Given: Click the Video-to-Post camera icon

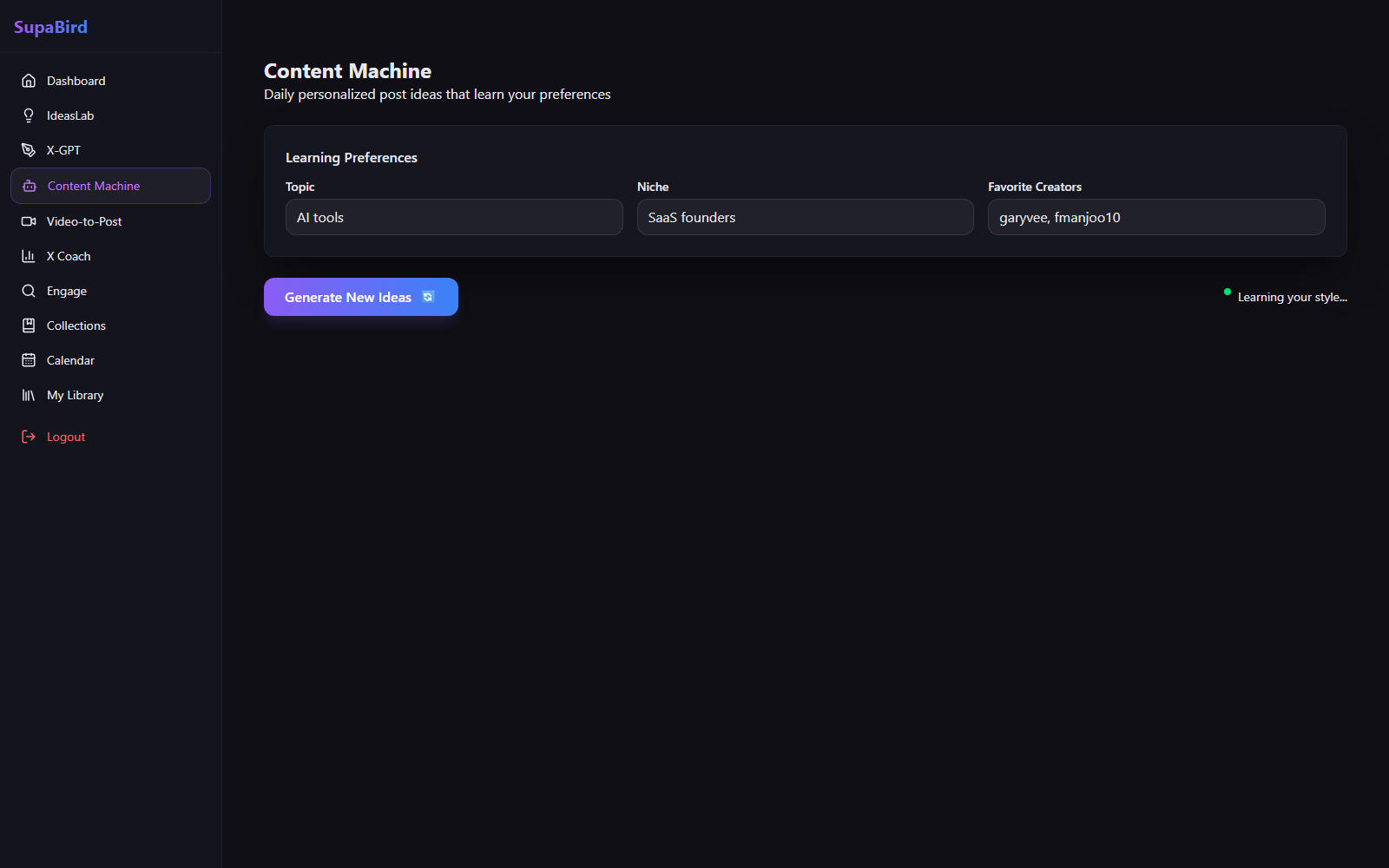Looking at the screenshot, I should (29, 221).
